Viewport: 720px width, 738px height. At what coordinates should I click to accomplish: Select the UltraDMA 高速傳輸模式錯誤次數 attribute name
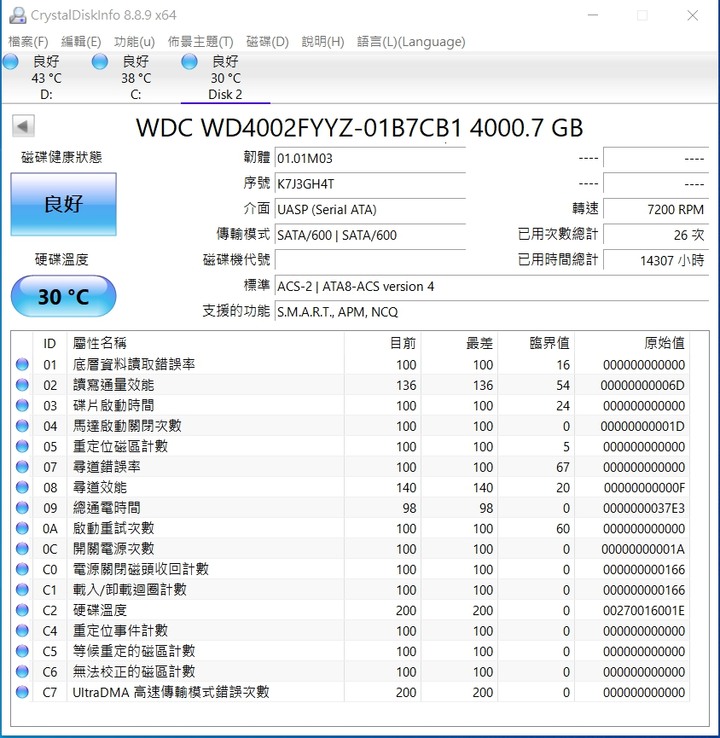171,692
